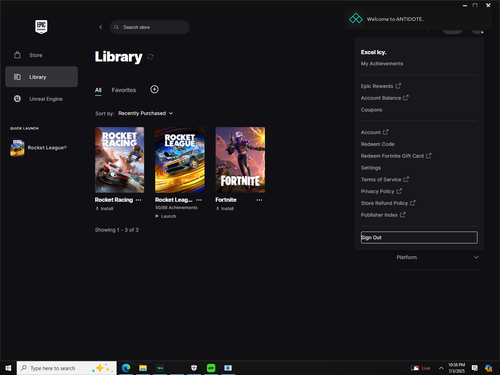Screen dimensions: 500x375
Task: Expand the Platform filter chevron
Action: tap(476, 257)
